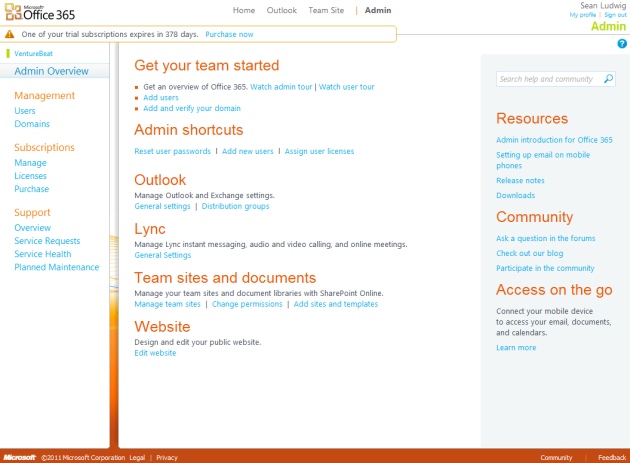Click Assign user licenses shortcut
Screen dimensions: 630x463
[319, 151]
